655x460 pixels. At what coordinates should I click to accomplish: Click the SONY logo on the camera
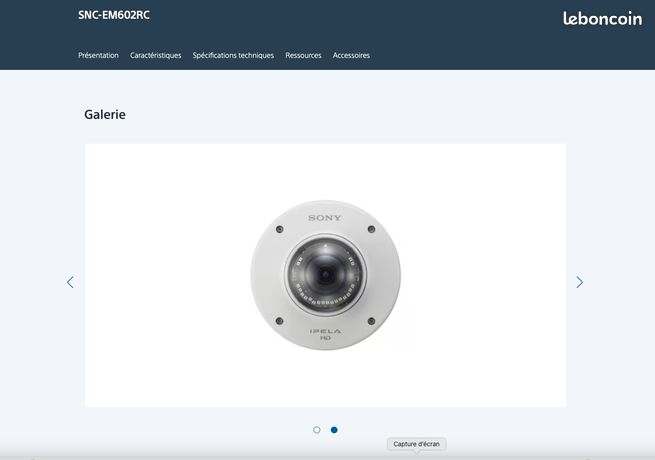pyautogui.click(x=325, y=218)
